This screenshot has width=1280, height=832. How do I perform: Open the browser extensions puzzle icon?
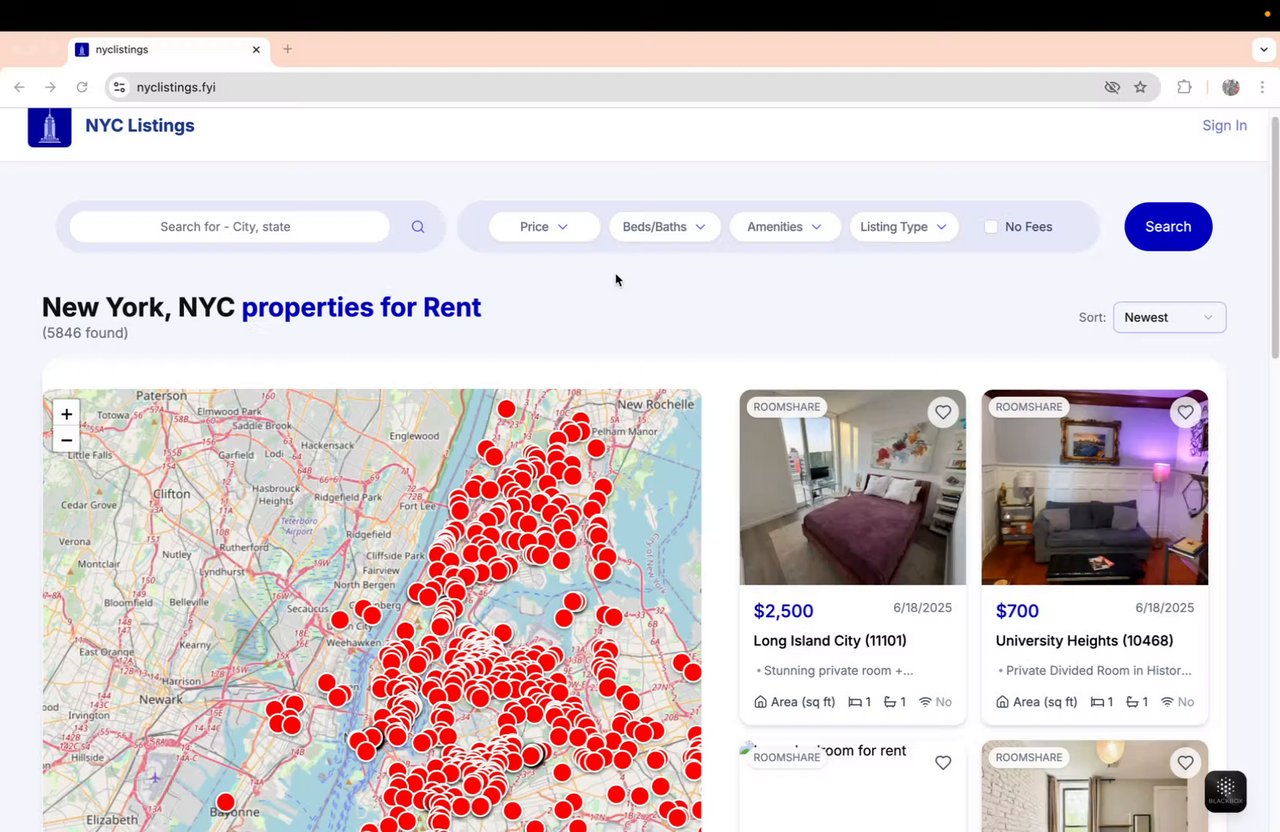tap(1184, 87)
